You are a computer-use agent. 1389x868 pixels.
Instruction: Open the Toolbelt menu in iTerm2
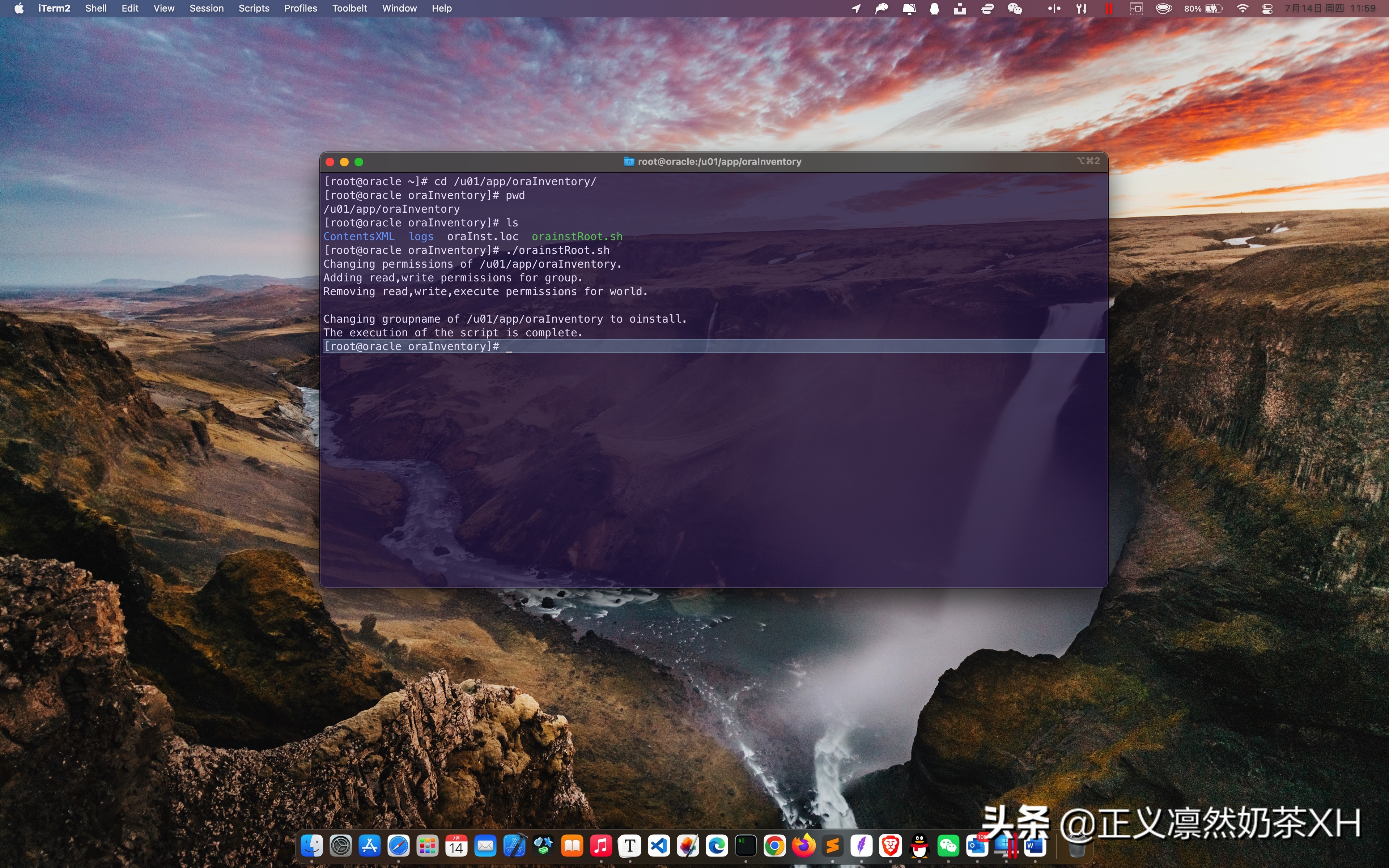(x=349, y=8)
